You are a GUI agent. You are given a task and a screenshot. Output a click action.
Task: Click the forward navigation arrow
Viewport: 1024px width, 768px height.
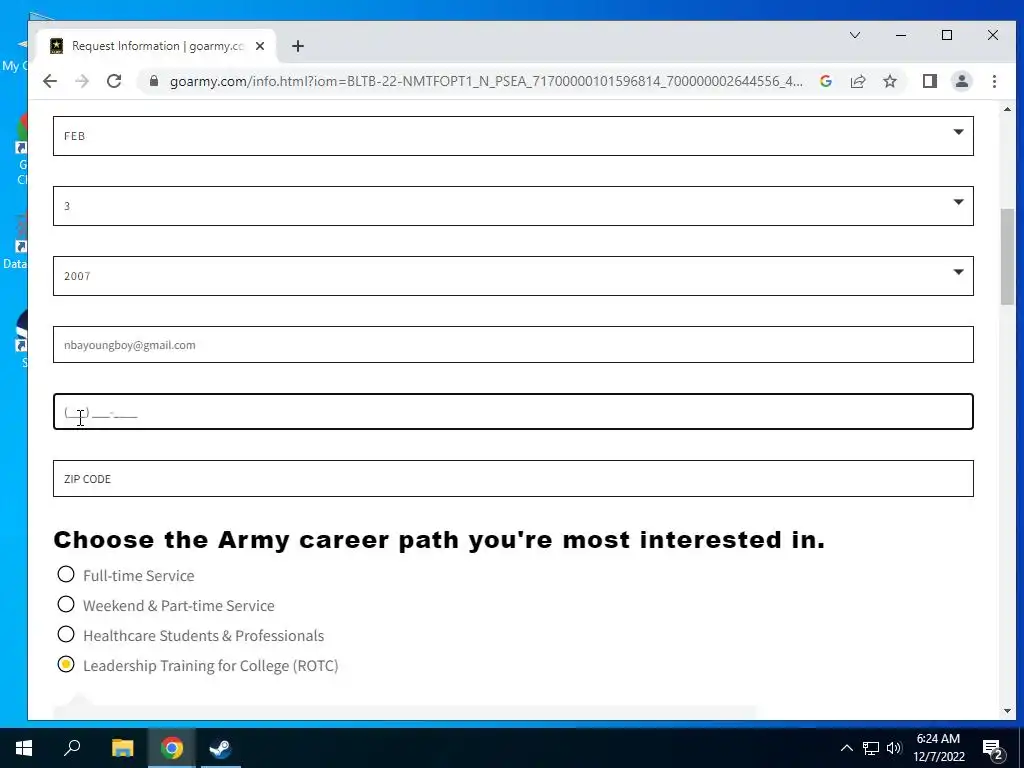(x=82, y=81)
